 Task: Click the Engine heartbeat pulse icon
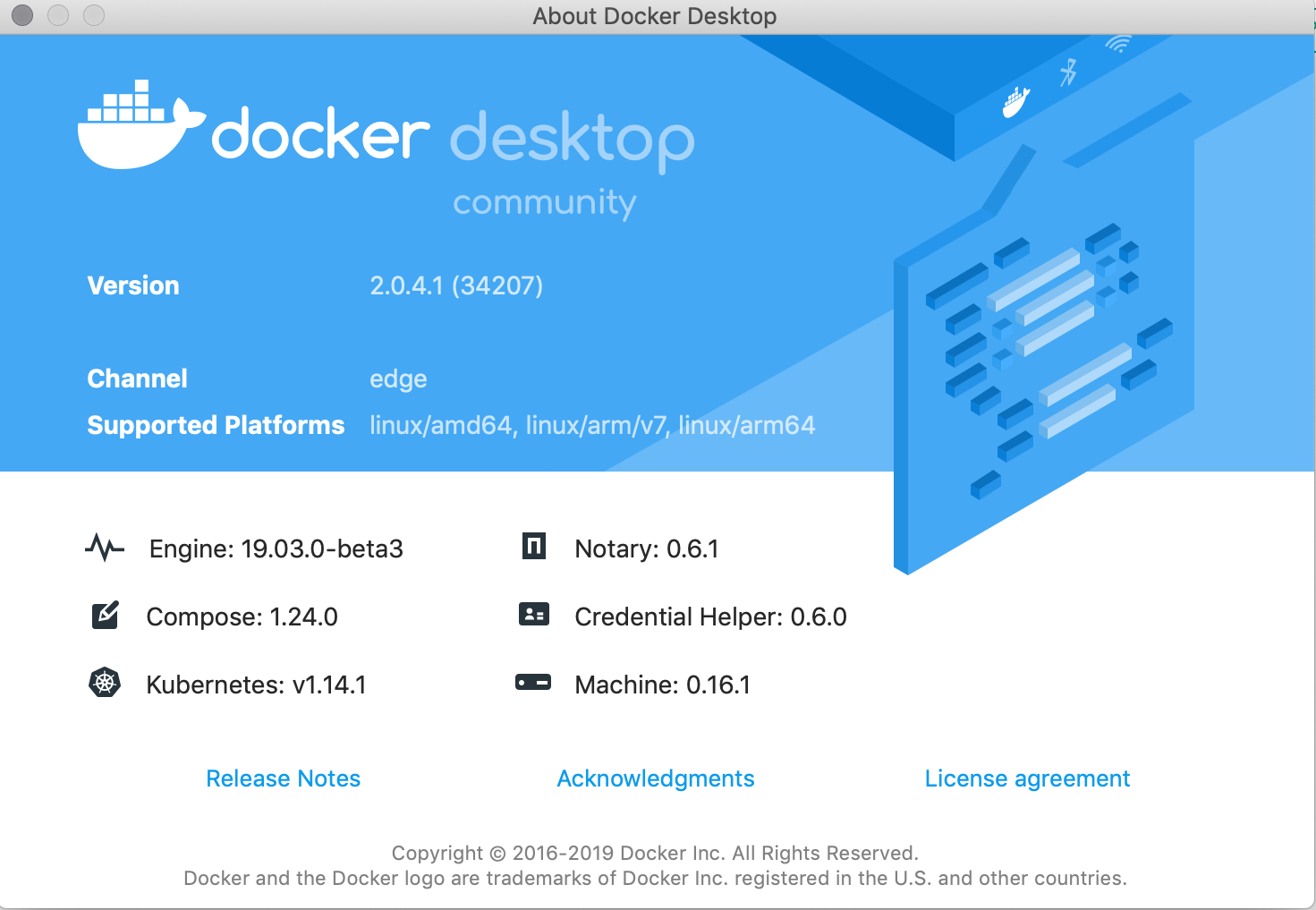pyautogui.click(x=105, y=547)
